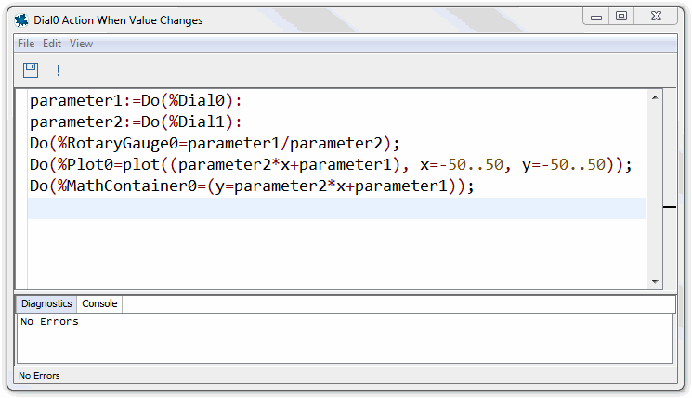The height and width of the screenshot is (398, 692).
Task: Click No Errors text in Diagnostics pane
Action: tap(49, 322)
